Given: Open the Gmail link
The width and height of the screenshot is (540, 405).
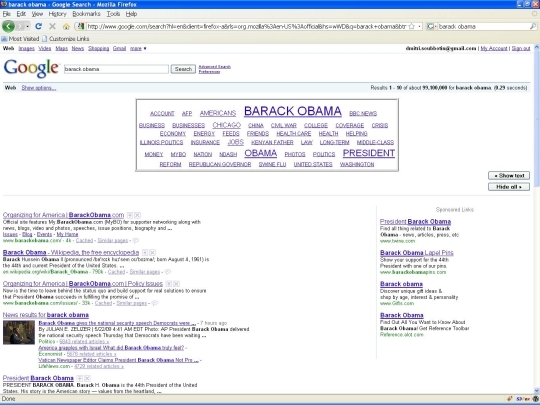Looking at the screenshot, I should (x=120, y=49).
